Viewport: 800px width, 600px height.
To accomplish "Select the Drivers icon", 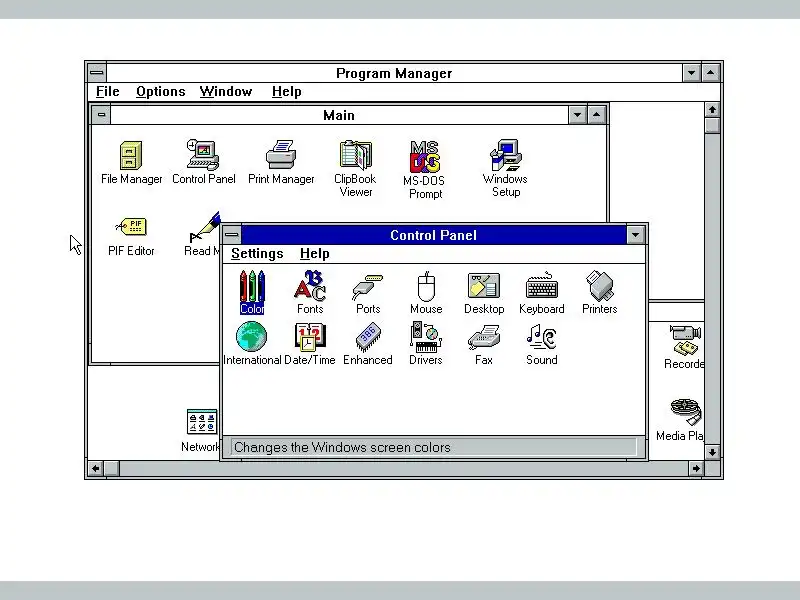I will 426,337.
